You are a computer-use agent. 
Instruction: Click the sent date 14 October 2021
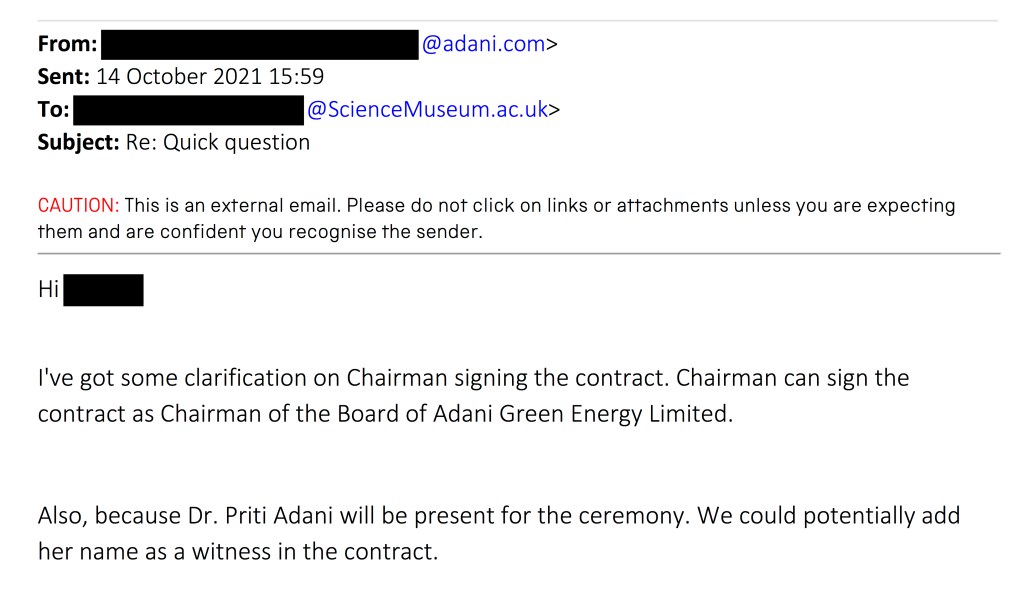tap(182, 77)
